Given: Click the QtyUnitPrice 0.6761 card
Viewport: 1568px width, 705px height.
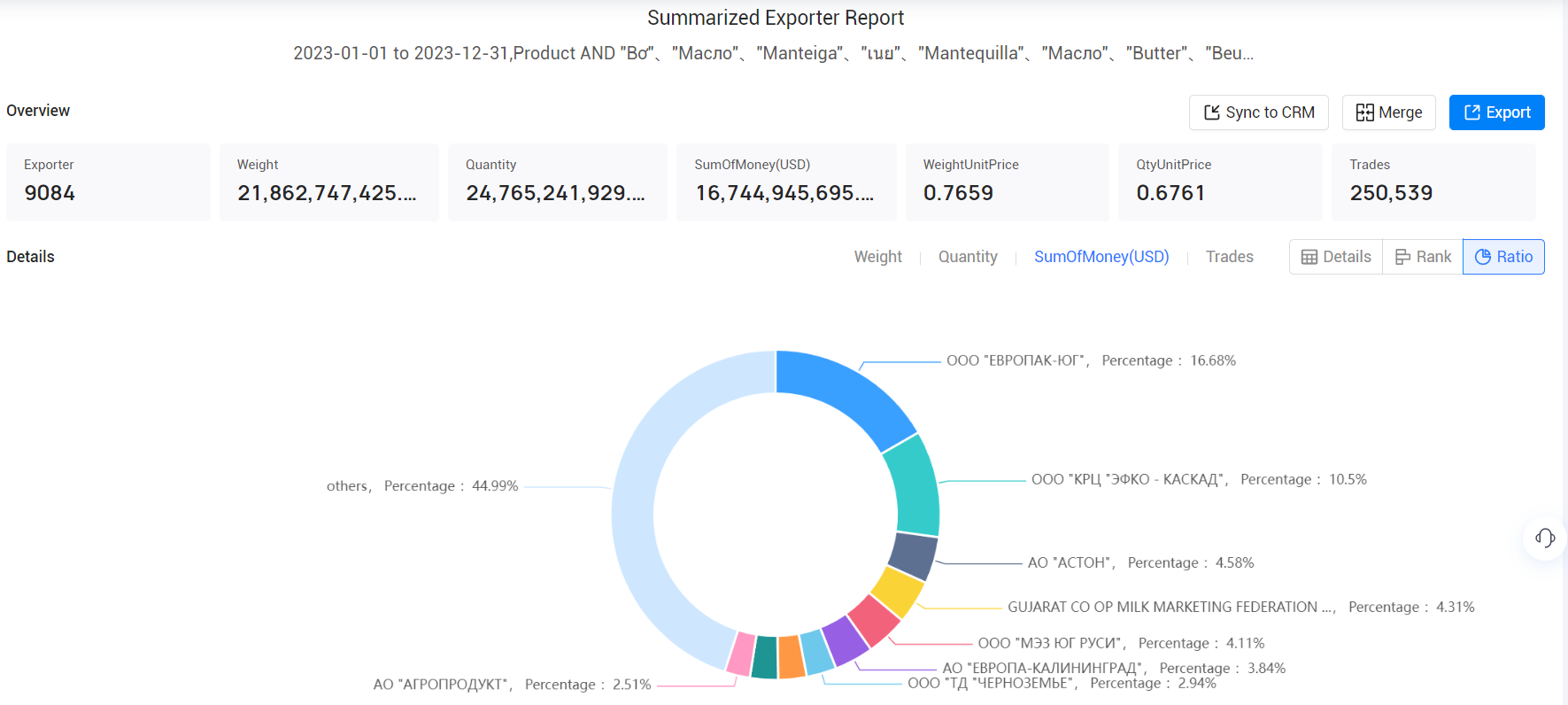Looking at the screenshot, I should click(x=1220, y=182).
